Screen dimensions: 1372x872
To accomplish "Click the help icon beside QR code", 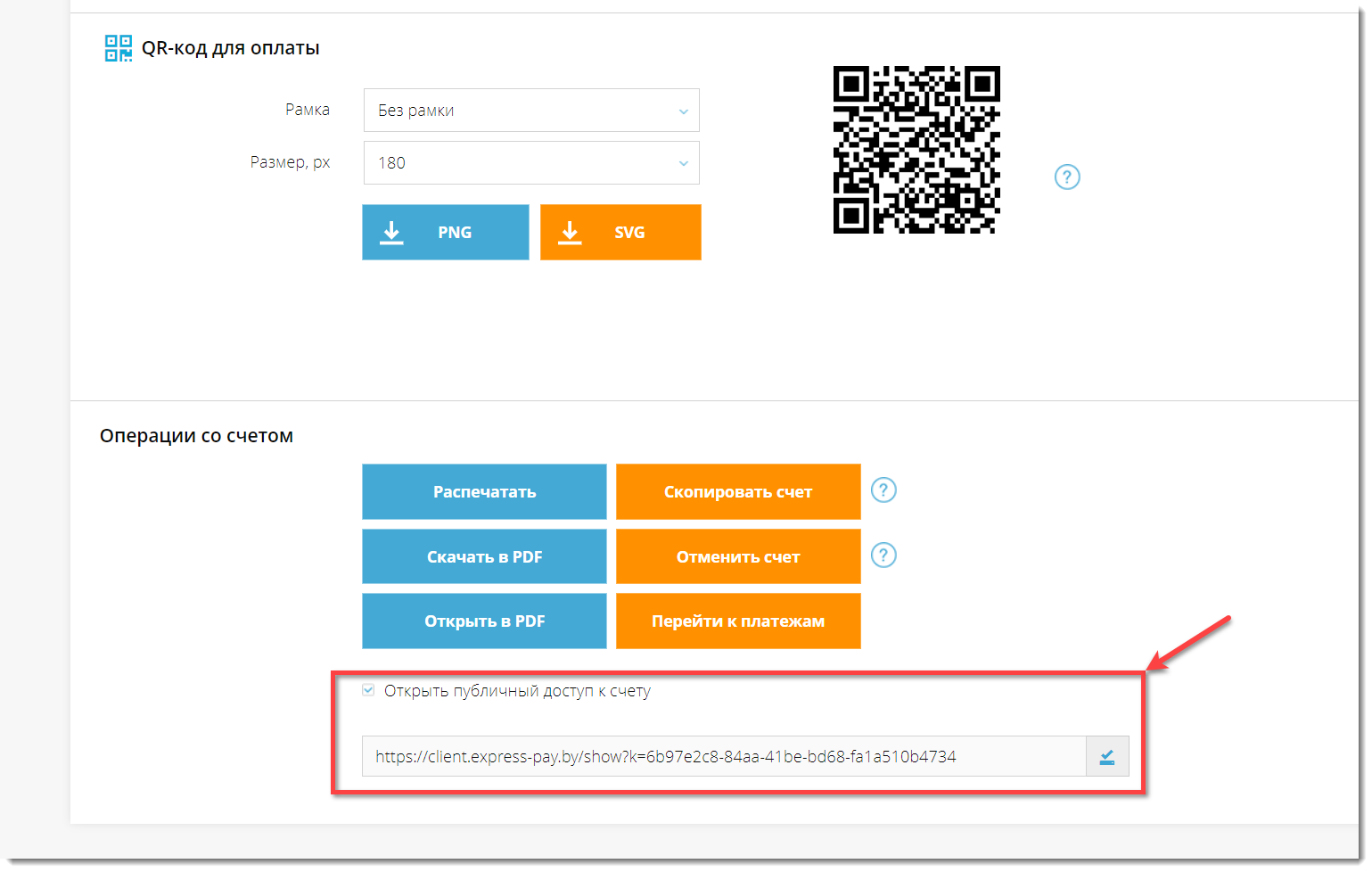I will 1067,177.
